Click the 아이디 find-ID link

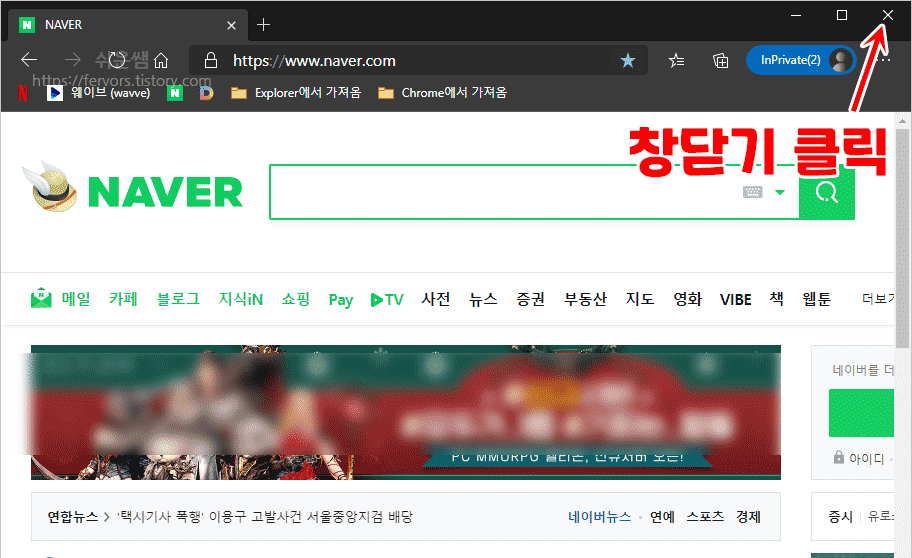(865, 459)
